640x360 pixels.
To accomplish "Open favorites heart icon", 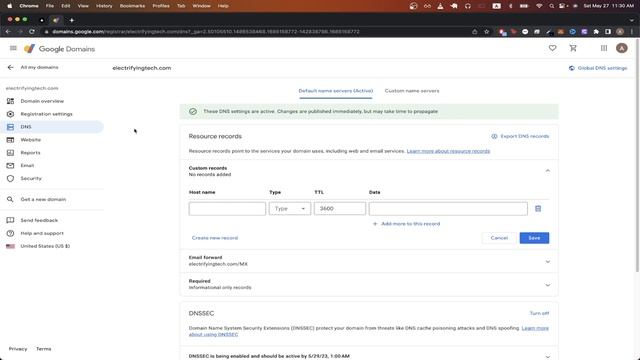I will click(552, 48).
